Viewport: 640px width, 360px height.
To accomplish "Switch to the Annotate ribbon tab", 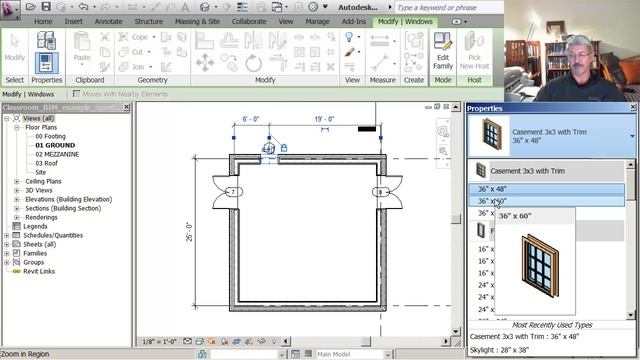I will coord(109,21).
